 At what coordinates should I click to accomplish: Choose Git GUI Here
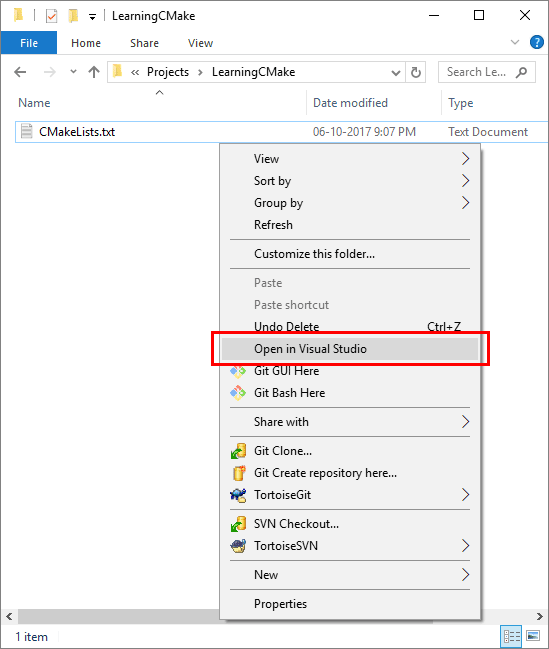350,371
